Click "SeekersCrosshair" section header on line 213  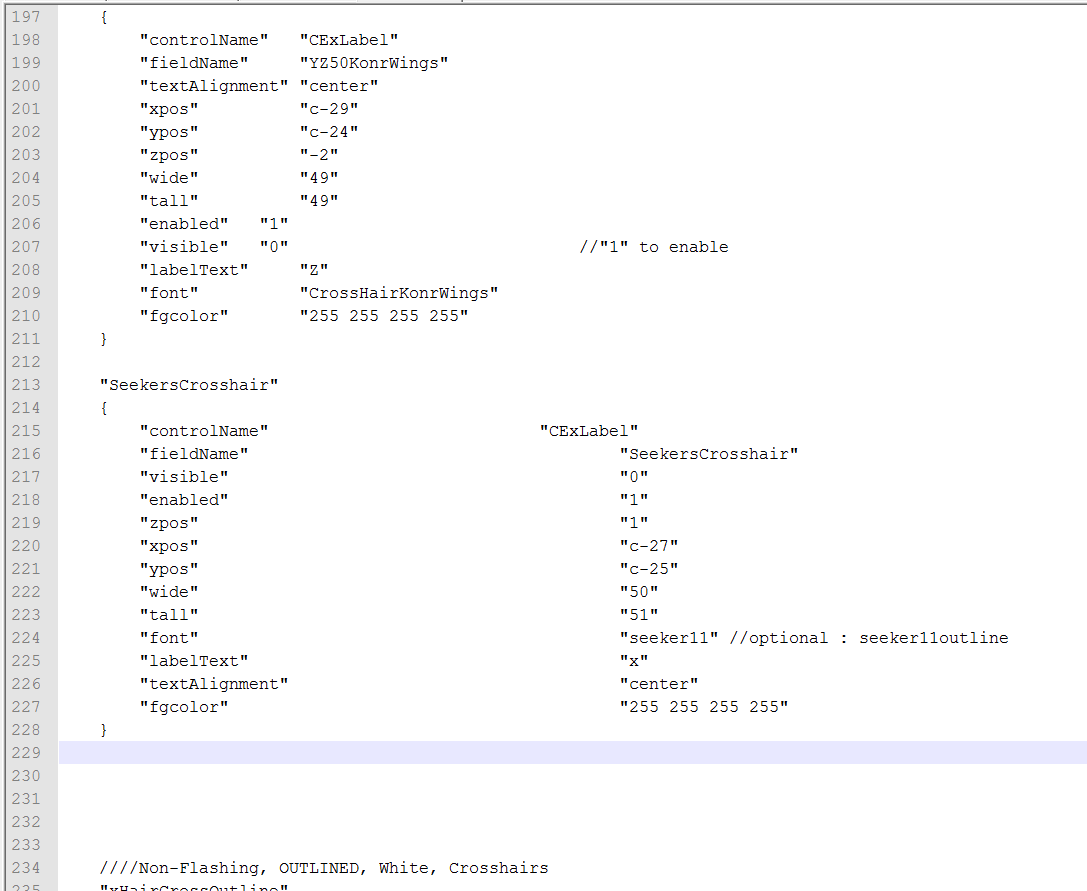click(189, 385)
